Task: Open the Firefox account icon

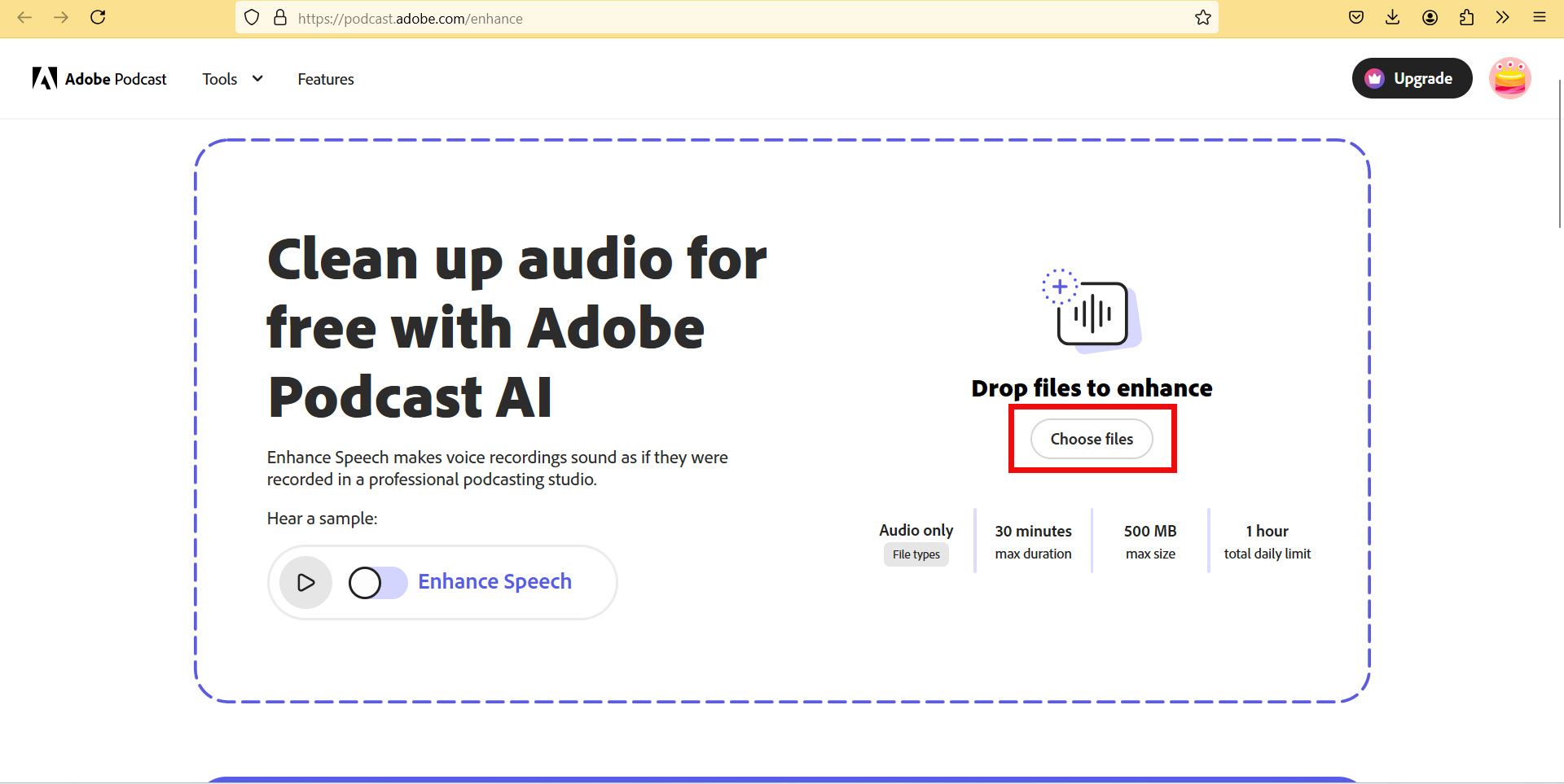Action: pos(1430,17)
